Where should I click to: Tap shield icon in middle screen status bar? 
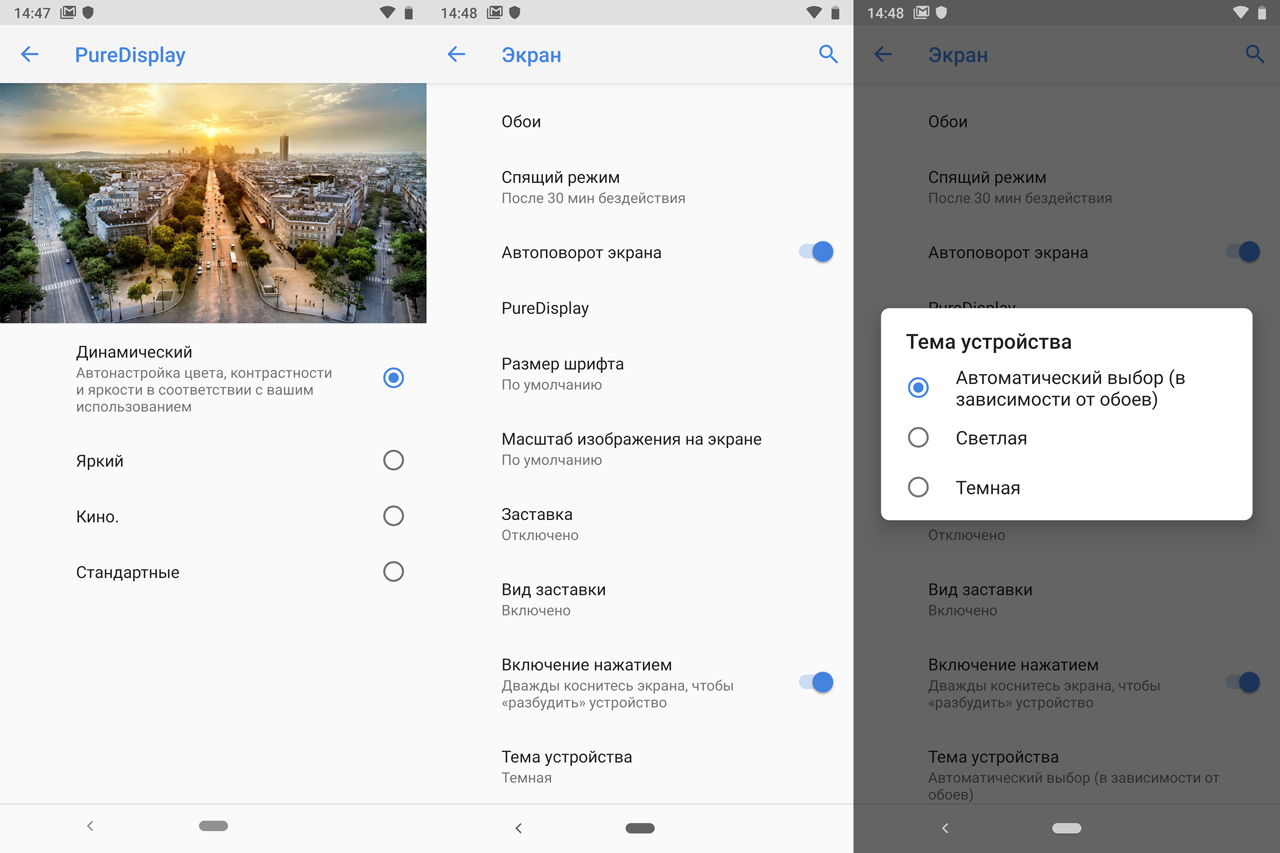515,13
